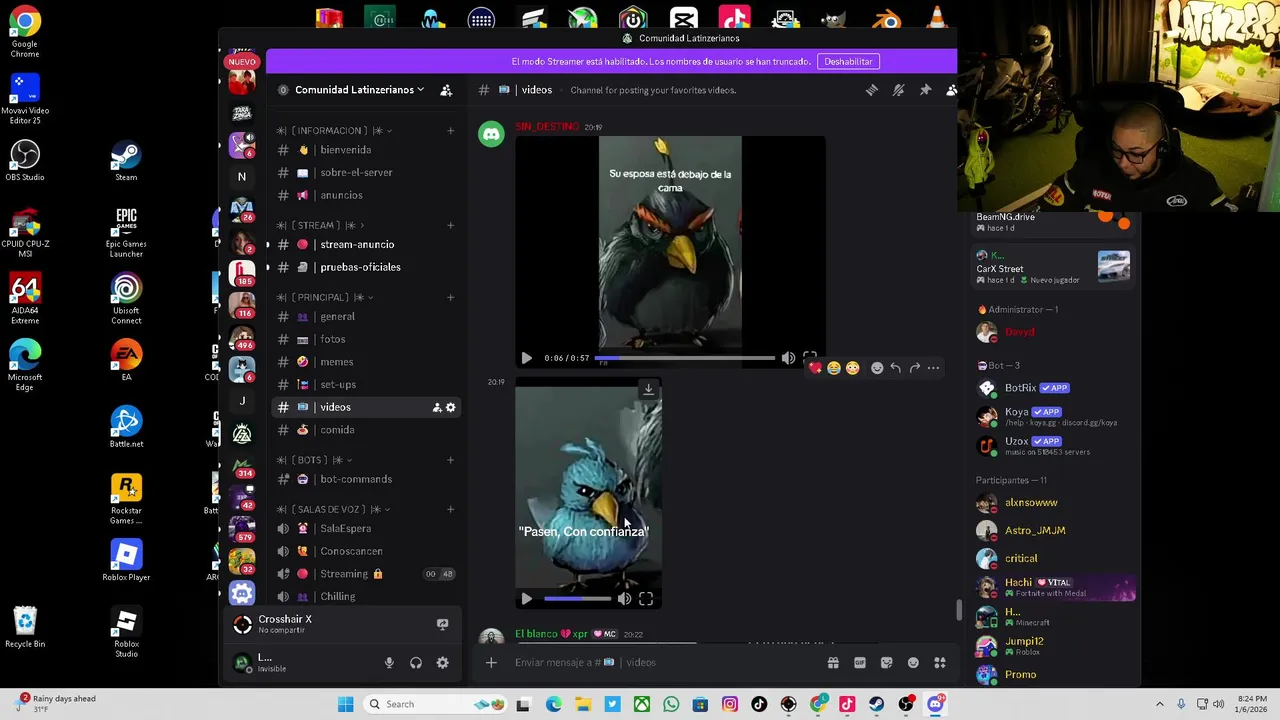Play the first video by SIN_DESTINO

click(526, 358)
